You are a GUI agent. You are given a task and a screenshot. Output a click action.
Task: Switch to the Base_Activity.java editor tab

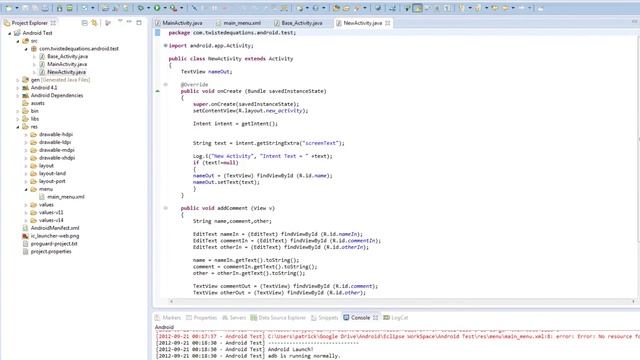[x=298, y=23]
